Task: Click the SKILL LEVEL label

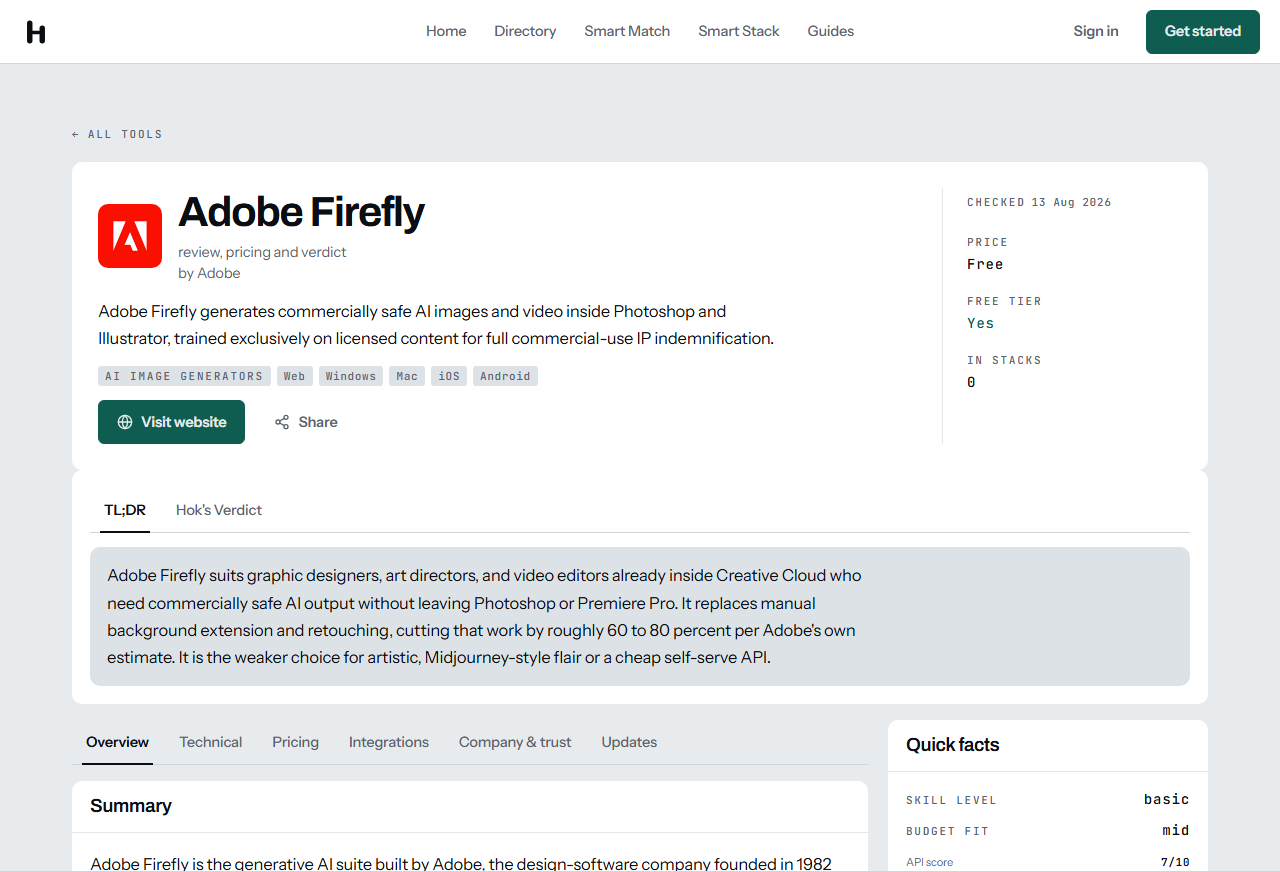Action: tap(951, 800)
